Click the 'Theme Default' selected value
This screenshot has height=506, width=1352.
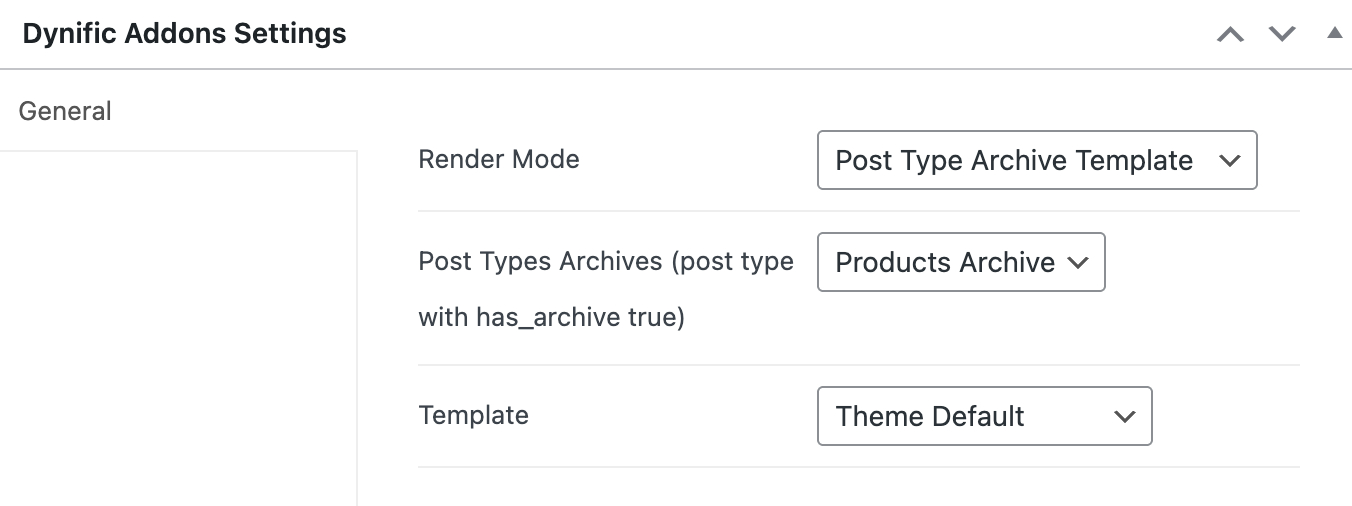[x=930, y=417]
